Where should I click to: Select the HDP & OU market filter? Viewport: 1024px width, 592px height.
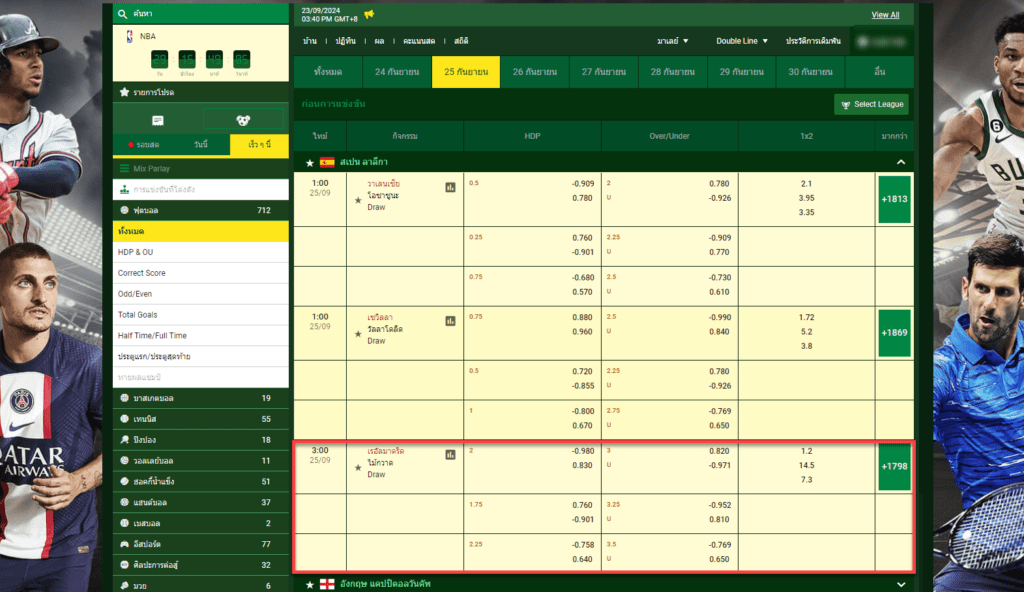pos(200,252)
